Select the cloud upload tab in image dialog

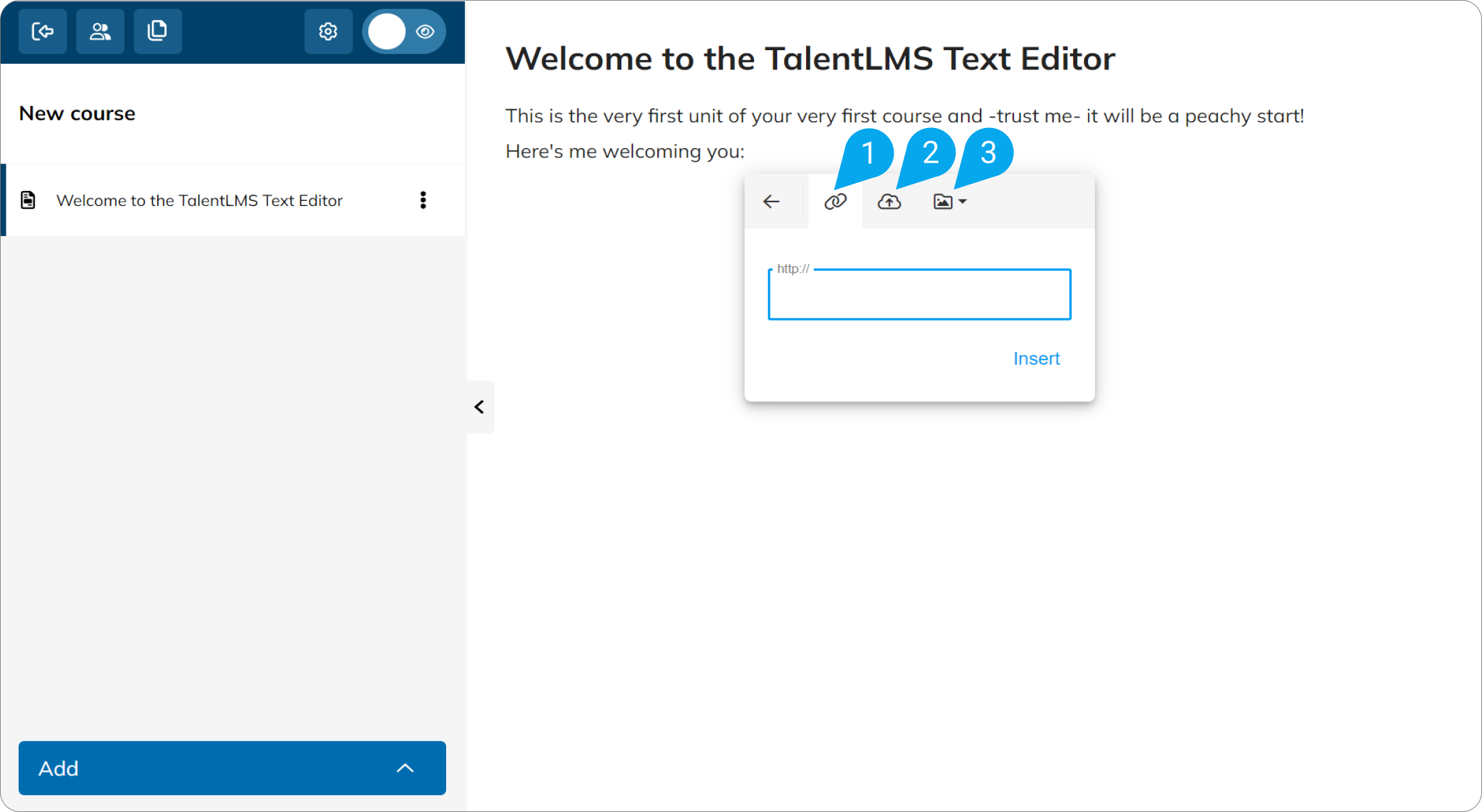click(x=888, y=201)
